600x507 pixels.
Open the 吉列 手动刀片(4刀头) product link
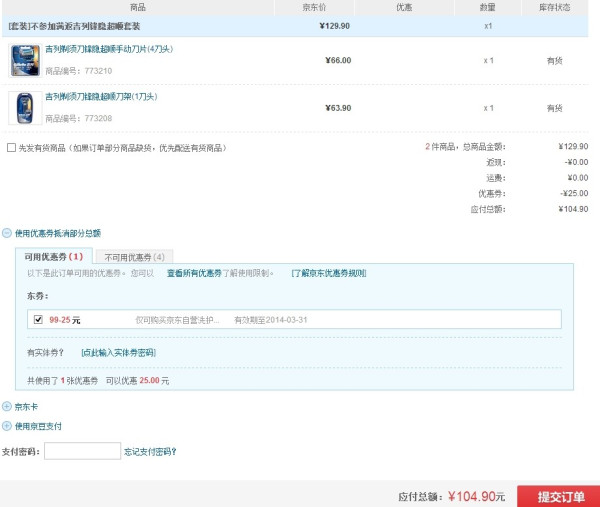coord(109,49)
